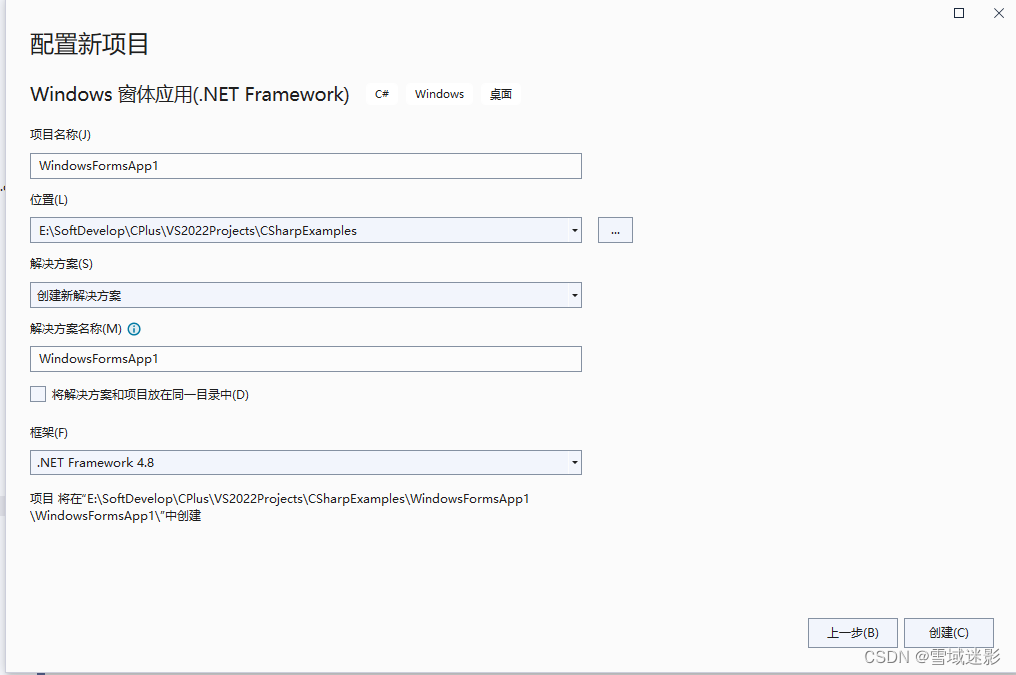Screen dimensions: 1016x675
Task: Open the 解决方案 solution dropdown
Action: pos(574,295)
